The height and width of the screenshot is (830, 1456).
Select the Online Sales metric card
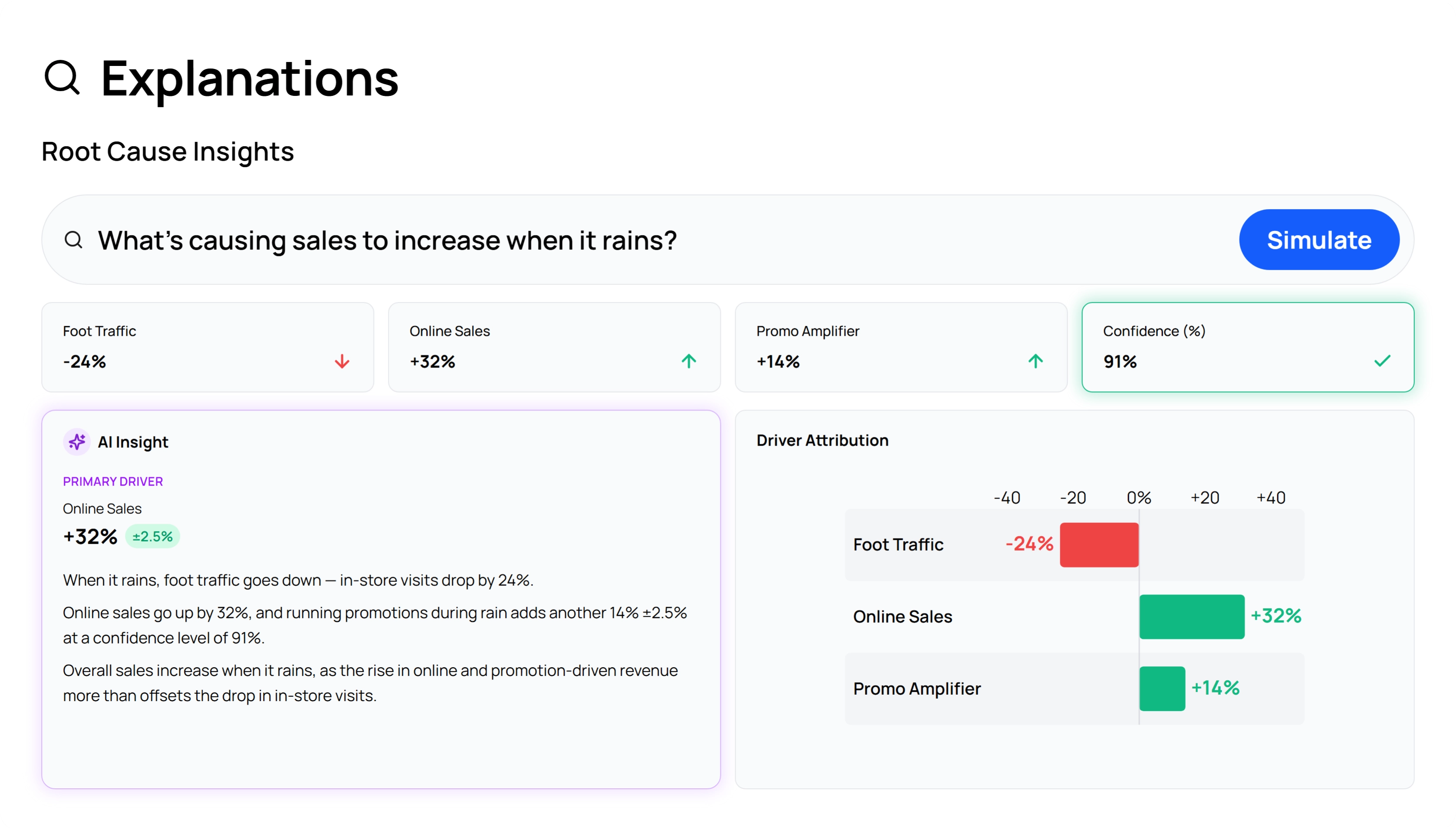point(554,347)
